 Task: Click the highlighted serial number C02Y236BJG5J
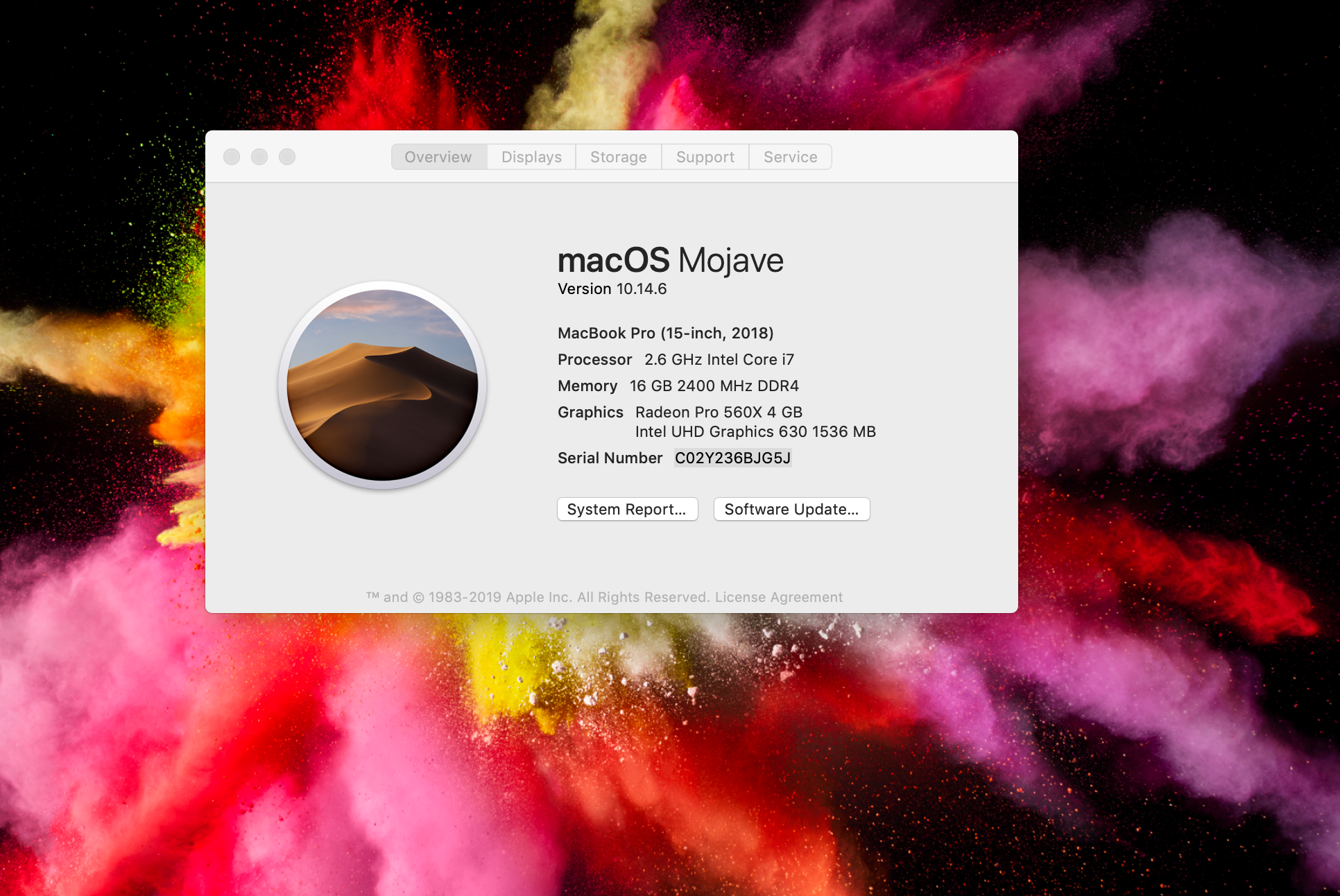[732, 458]
